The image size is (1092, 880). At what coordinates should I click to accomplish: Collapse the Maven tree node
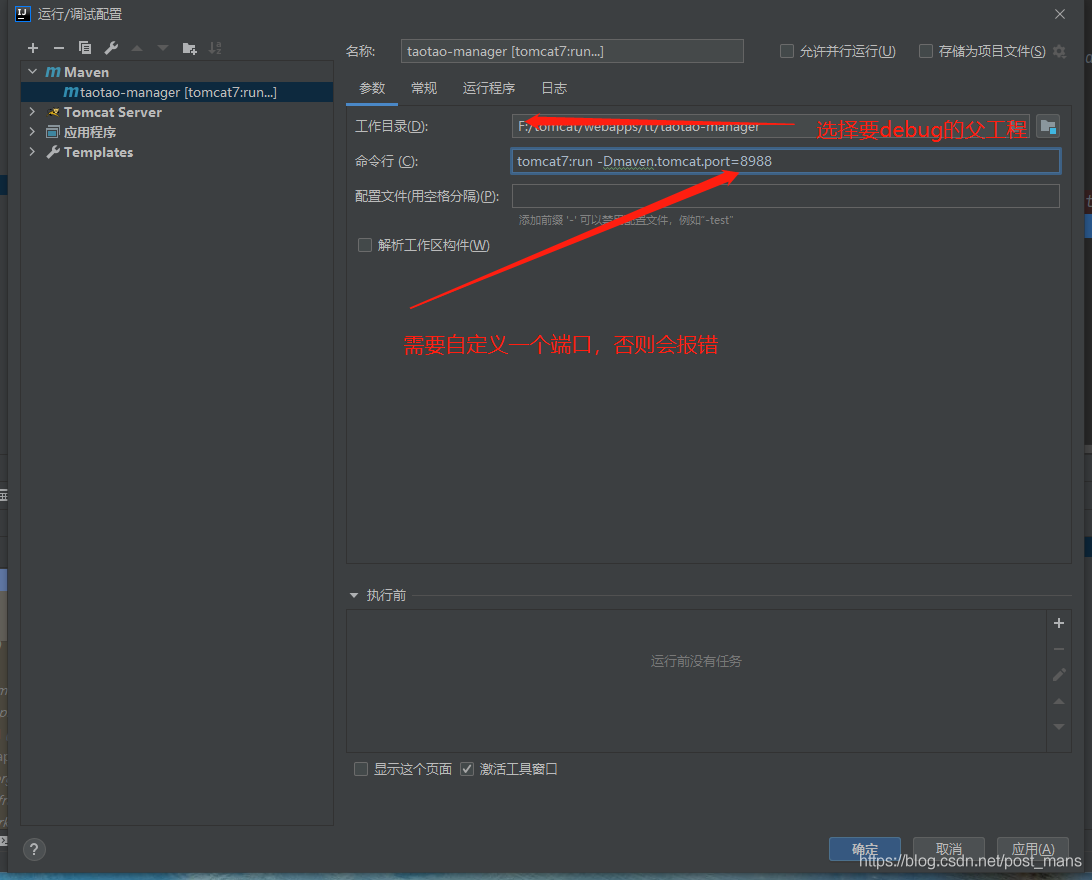(31, 71)
